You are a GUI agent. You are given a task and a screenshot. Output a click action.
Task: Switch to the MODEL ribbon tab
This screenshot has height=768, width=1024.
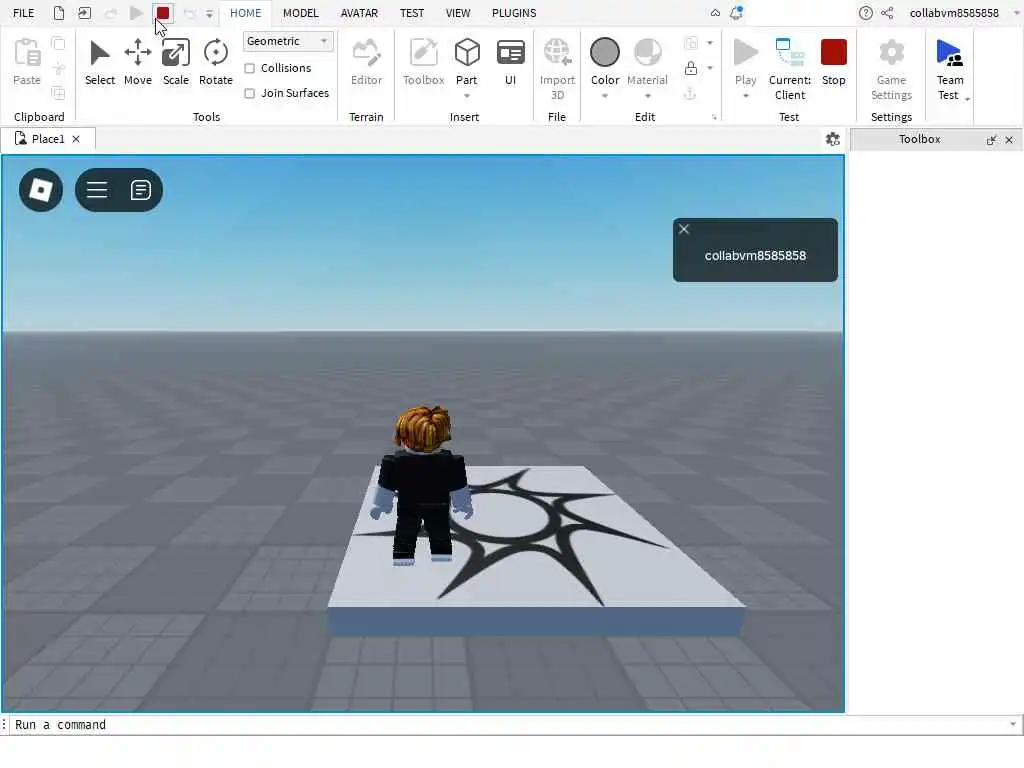[300, 13]
